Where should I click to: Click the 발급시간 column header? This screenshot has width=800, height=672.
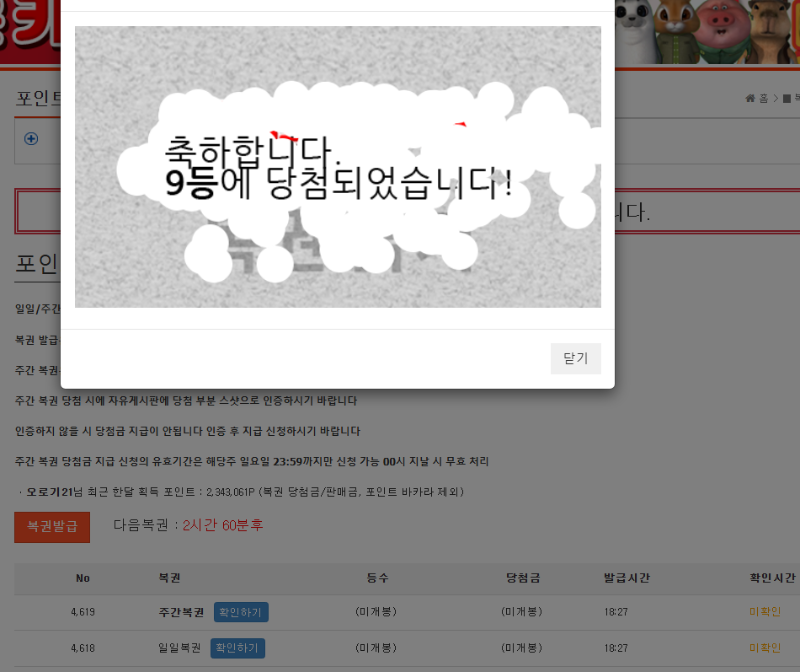[626, 578]
